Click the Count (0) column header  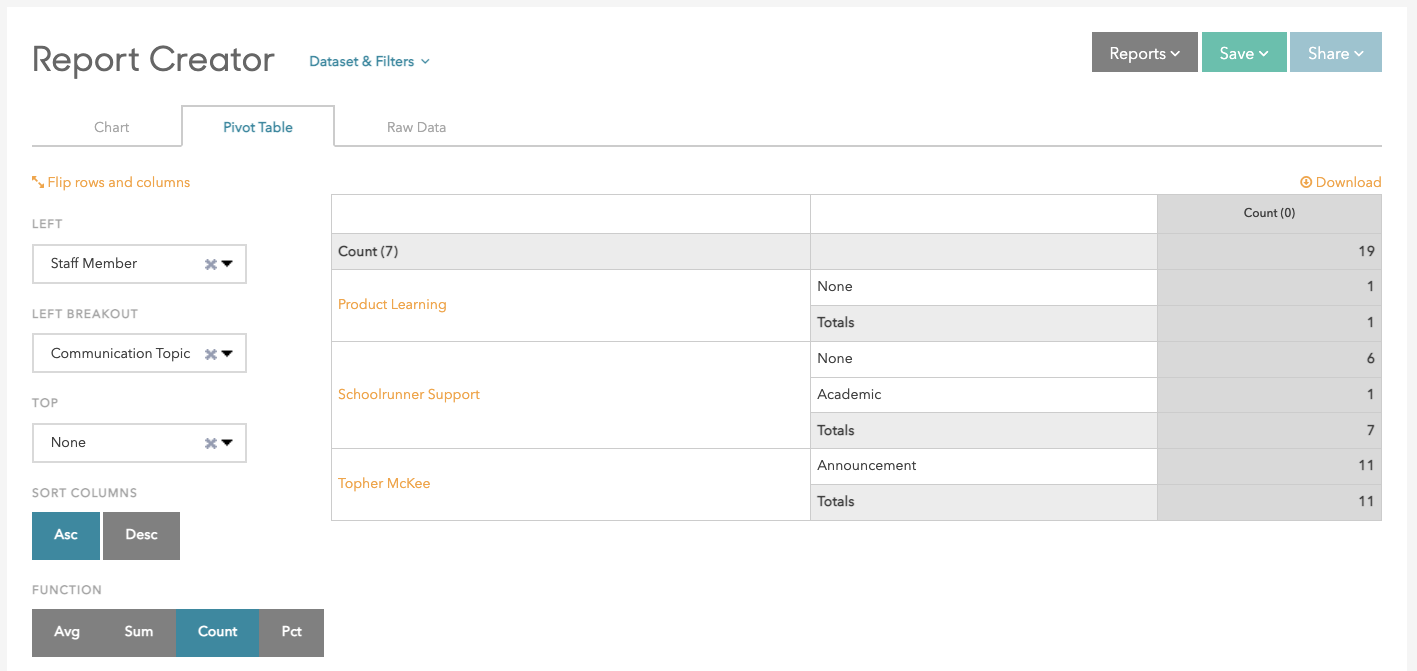pyautogui.click(x=1268, y=213)
